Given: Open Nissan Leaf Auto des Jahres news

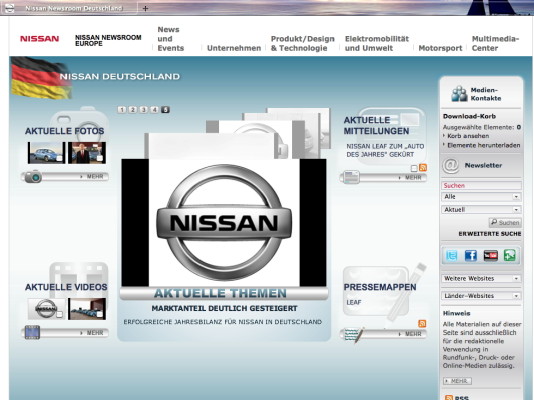Looking at the screenshot, I should tap(385, 150).
